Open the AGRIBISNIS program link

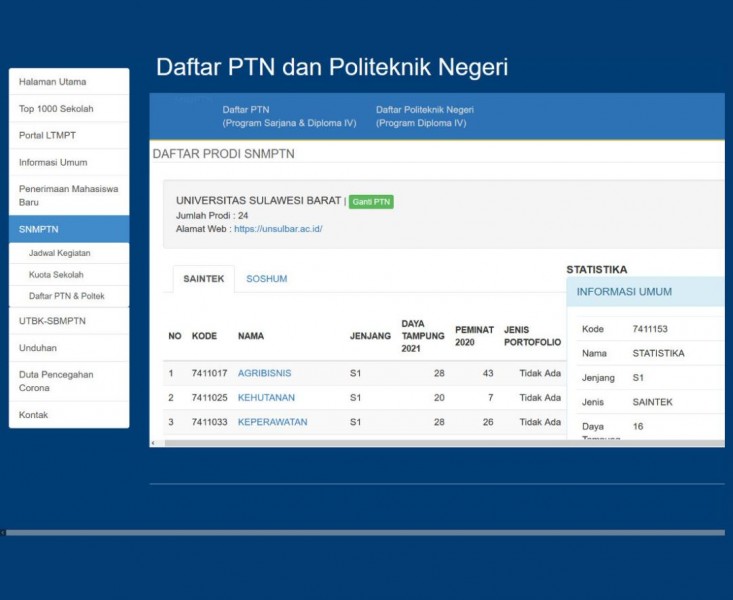pos(264,373)
